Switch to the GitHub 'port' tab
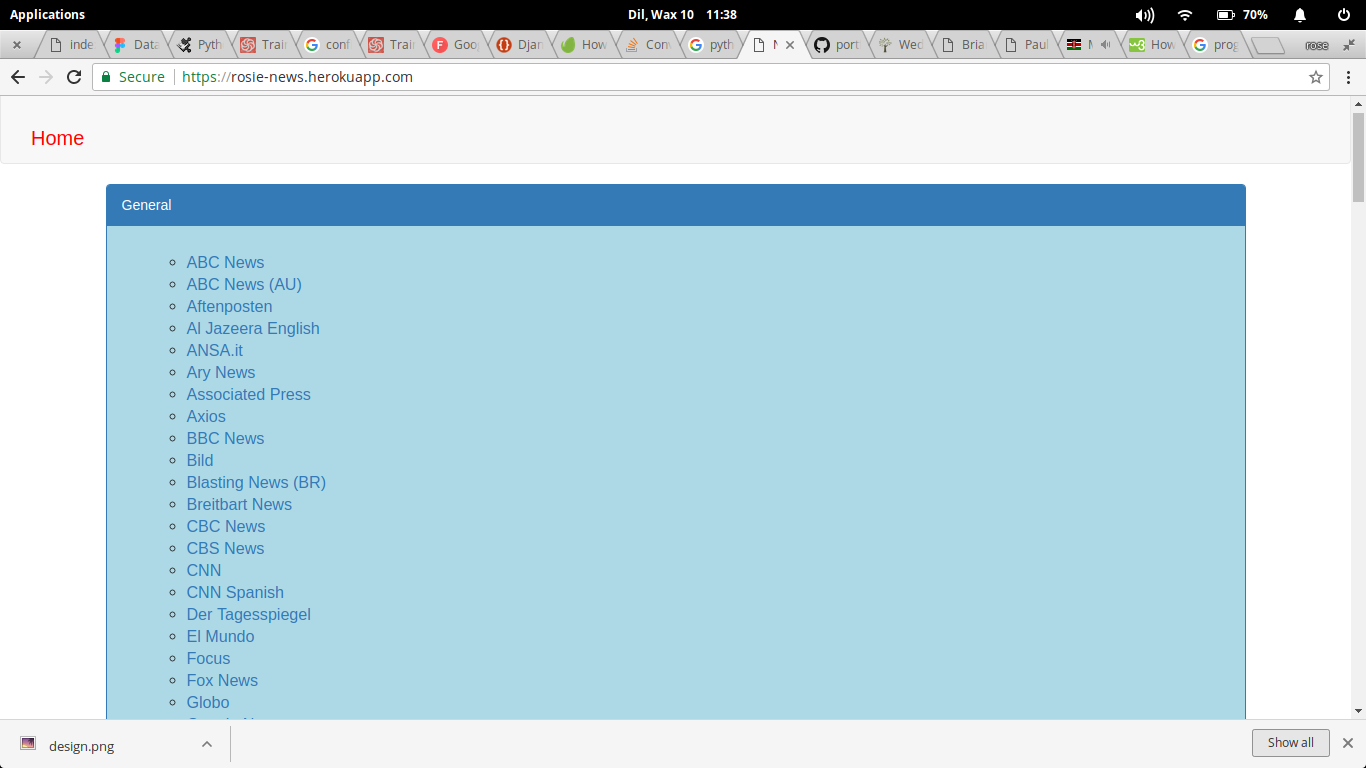This screenshot has height=768, width=1366. (838, 45)
